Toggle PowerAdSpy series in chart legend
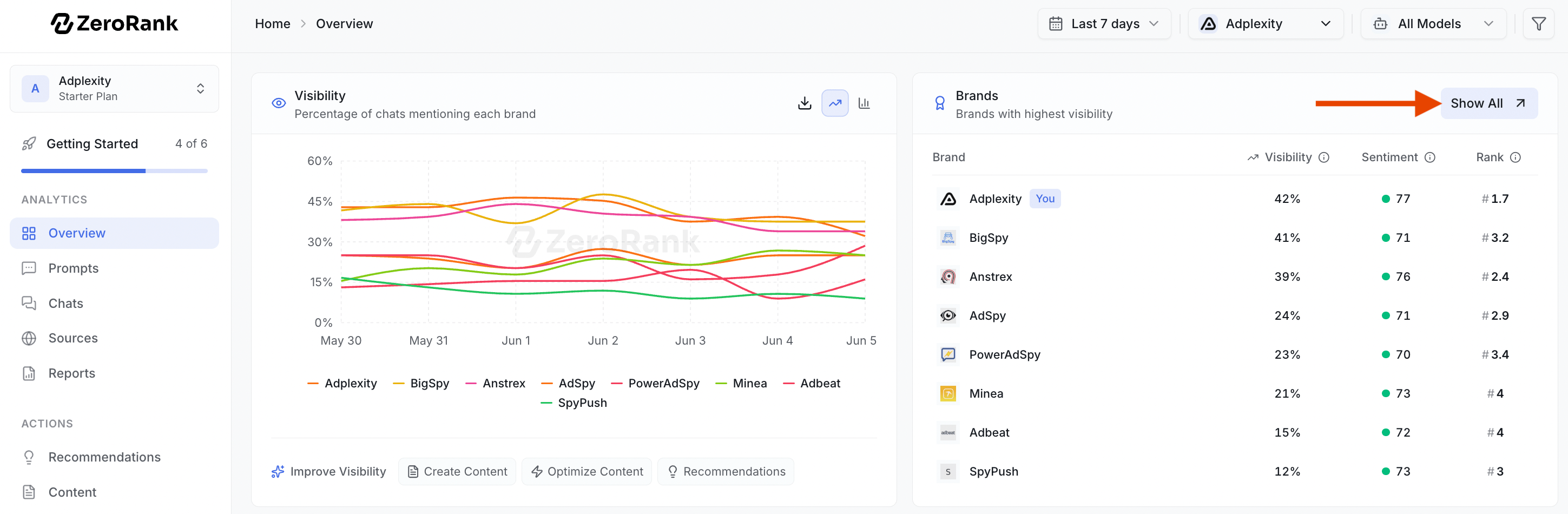 tap(656, 383)
